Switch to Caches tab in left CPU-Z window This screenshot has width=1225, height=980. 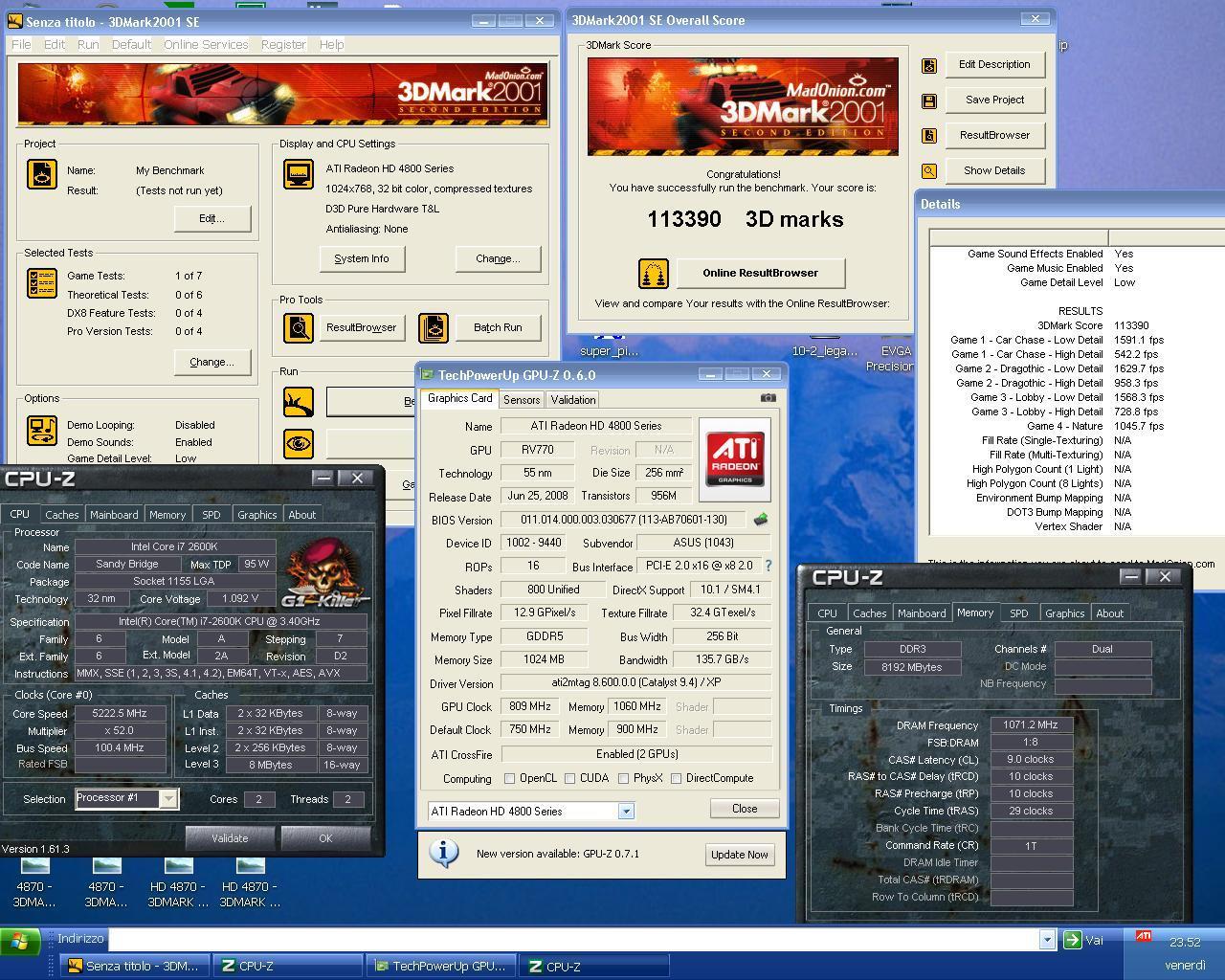[x=62, y=515]
